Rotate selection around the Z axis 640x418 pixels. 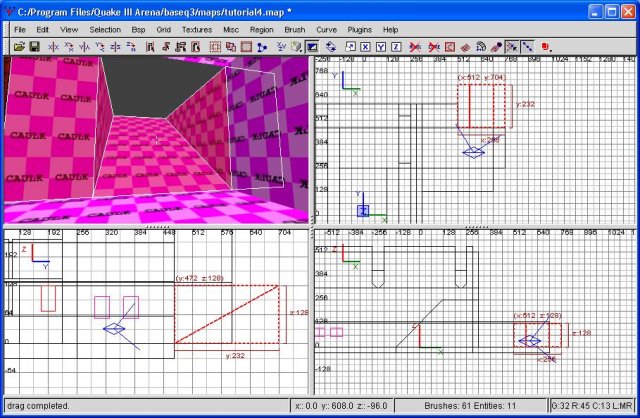[131, 47]
